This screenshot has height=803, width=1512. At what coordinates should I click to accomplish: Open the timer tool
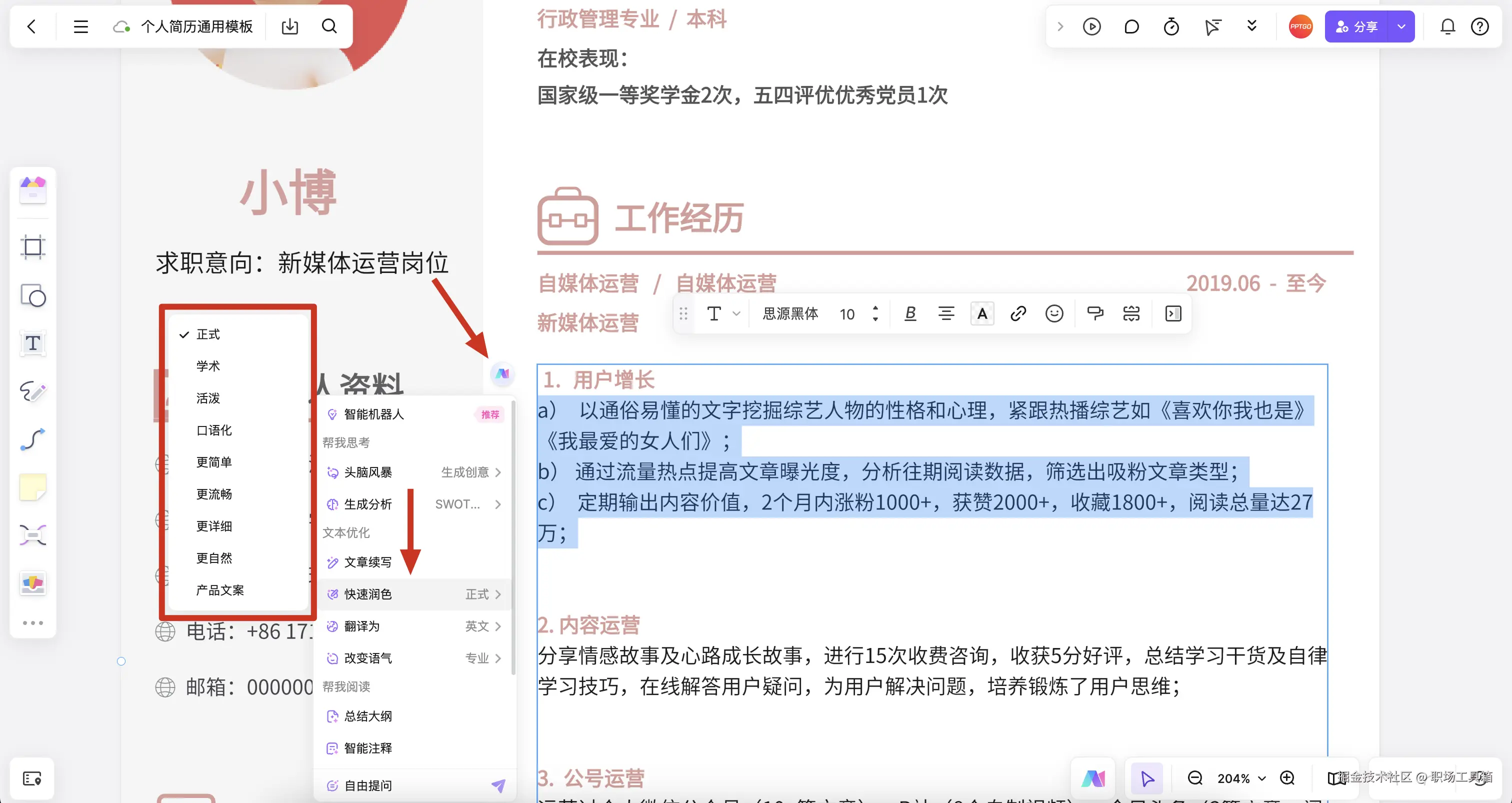click(x=1171, y=26)
